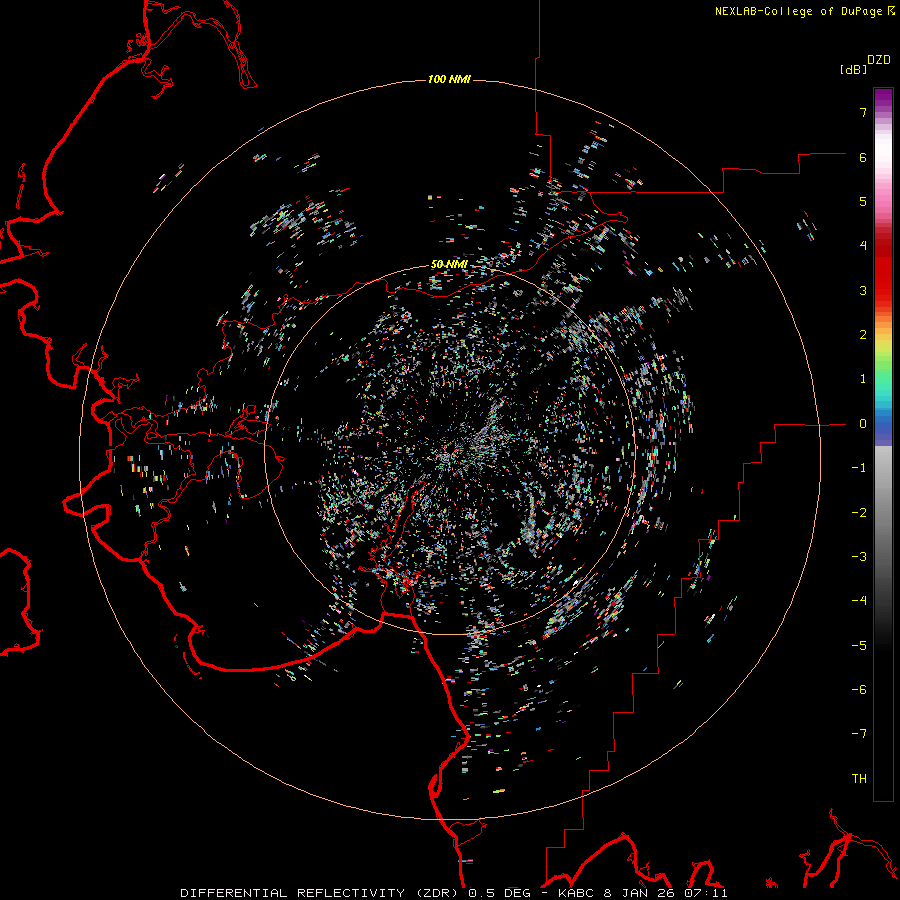Screen dimensions: 900x900
Task: Click the -4 value on color scale
Action: [859, 600]
